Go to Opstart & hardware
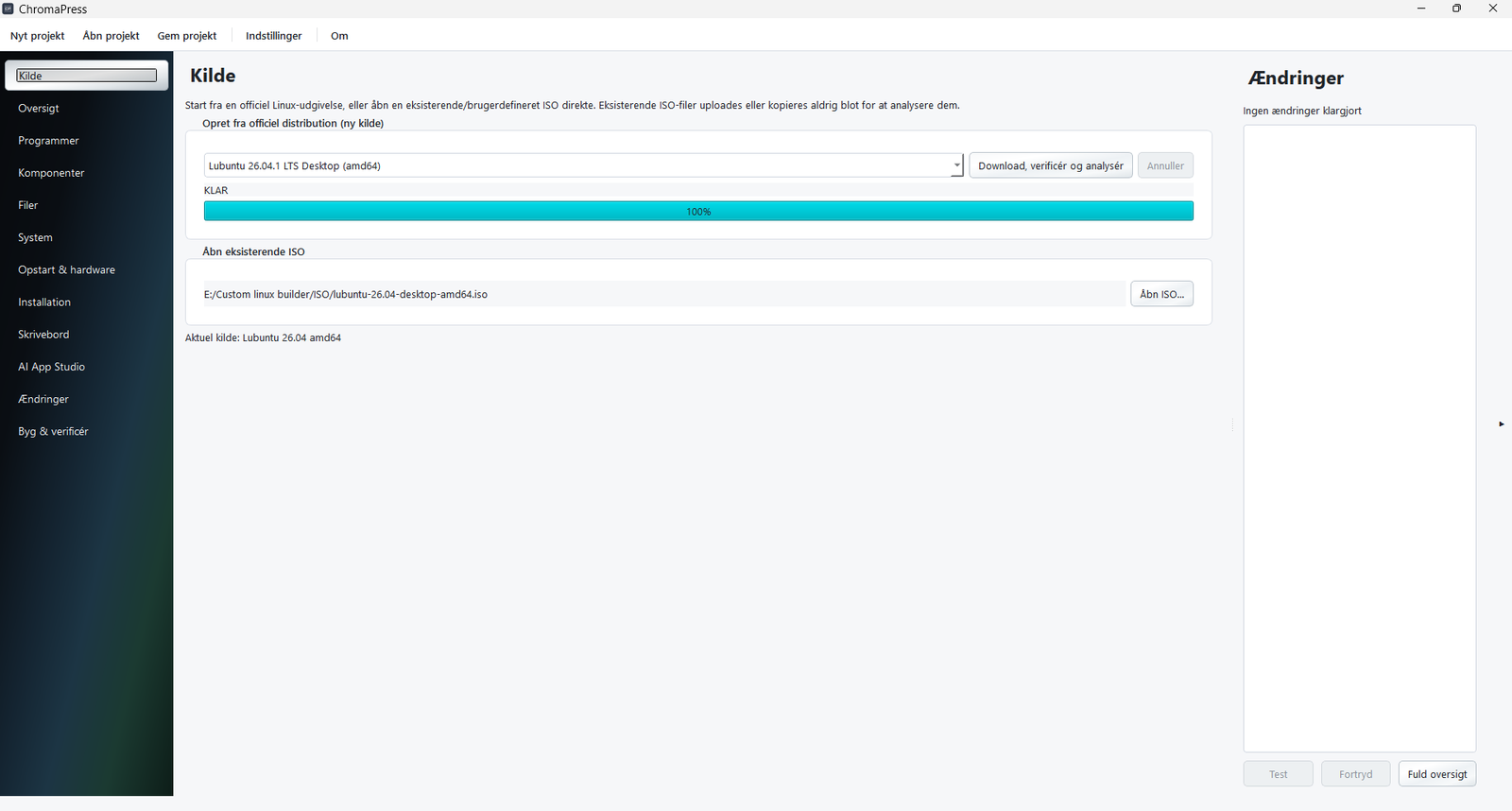 87,269
